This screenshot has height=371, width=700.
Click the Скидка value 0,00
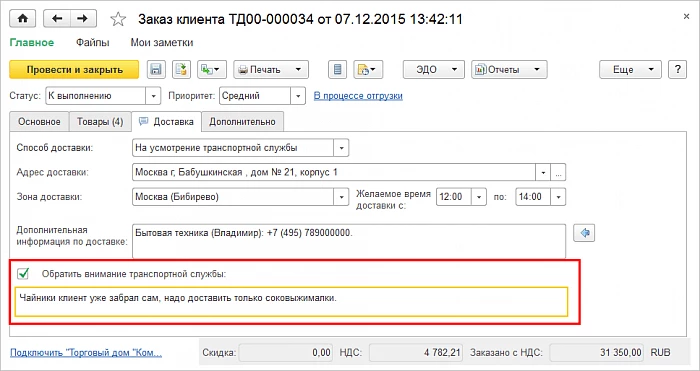coord(285,353)
